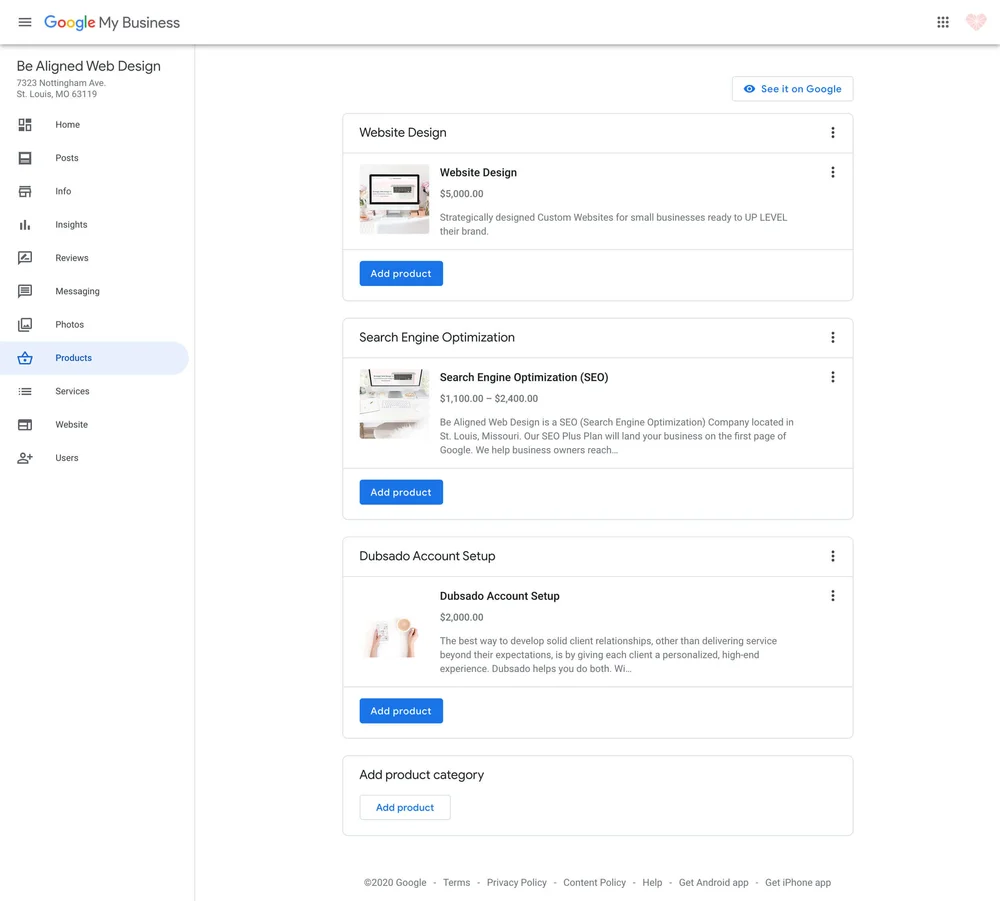Click the See it on Google button
Viewport: 1000px width, 901px height.
(793, 88)
